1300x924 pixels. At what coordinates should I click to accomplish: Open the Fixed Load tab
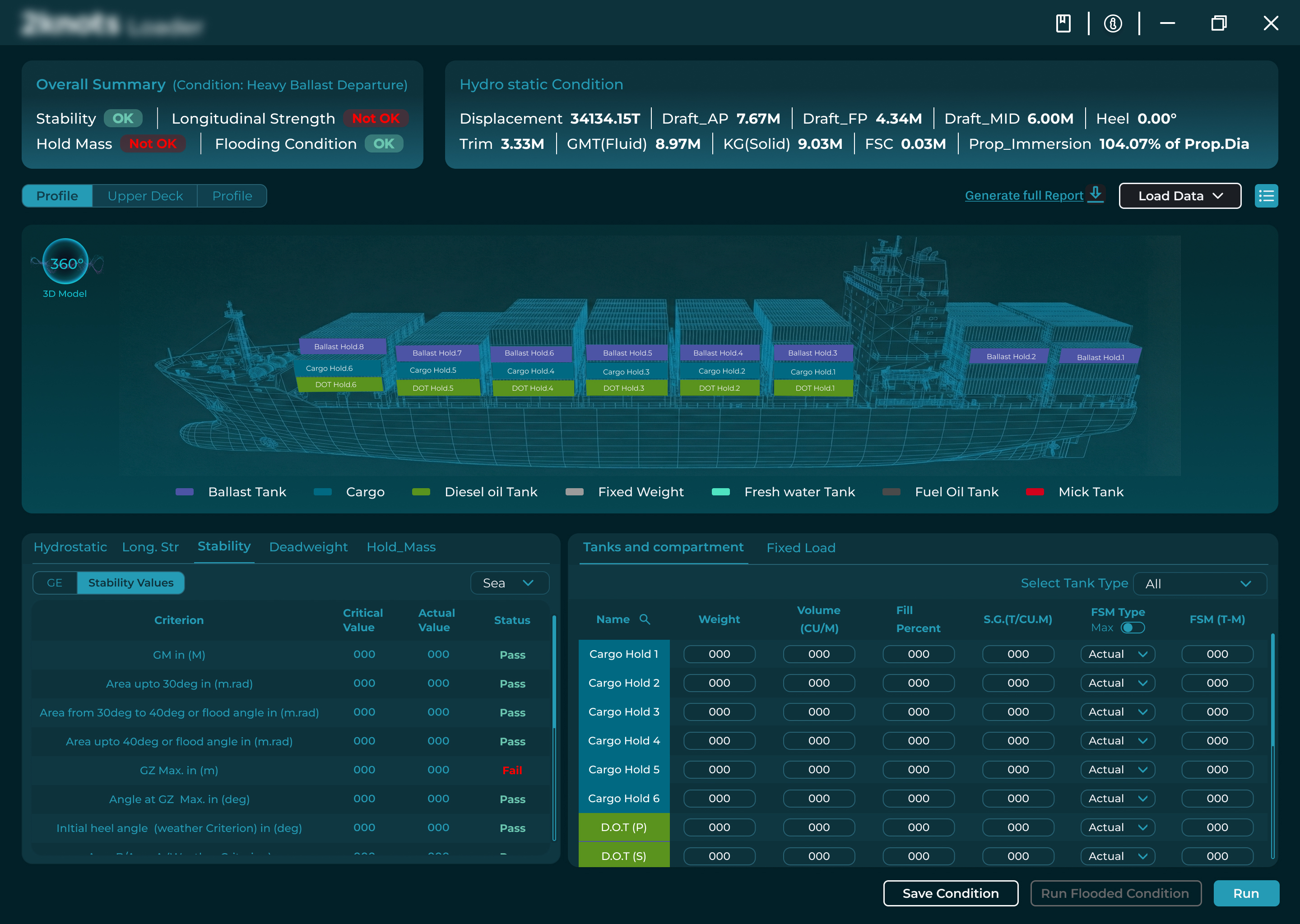click(x=800, y=547)
